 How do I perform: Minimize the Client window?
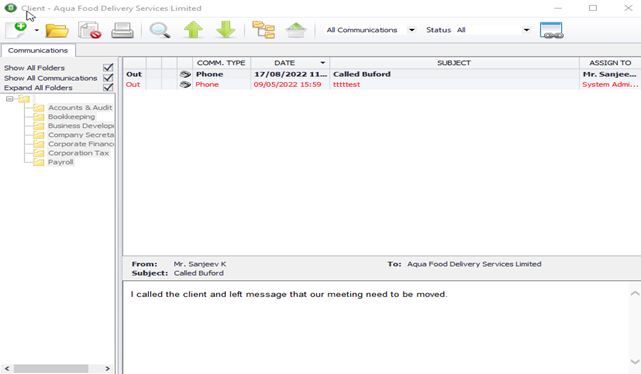(x=558, y=8)
